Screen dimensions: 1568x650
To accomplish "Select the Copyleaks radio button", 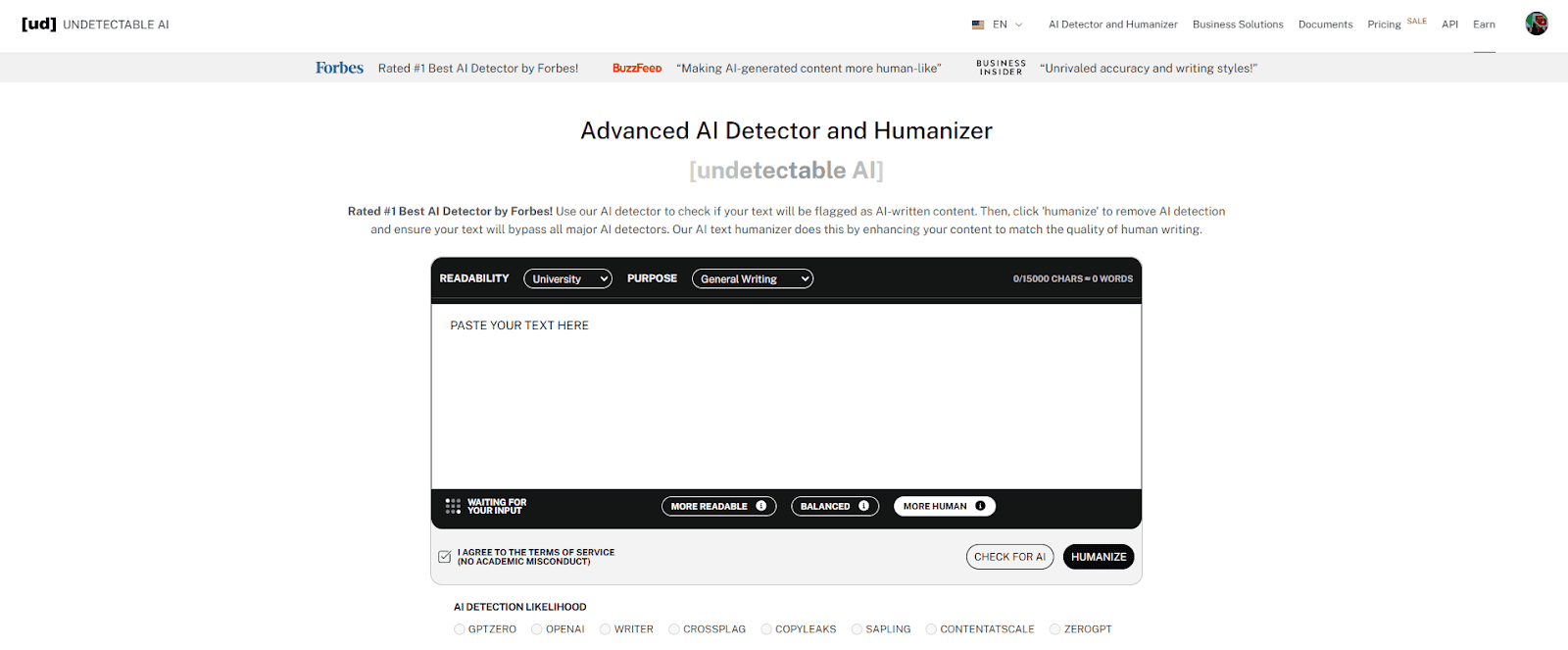I will click(x=766, y=629).
